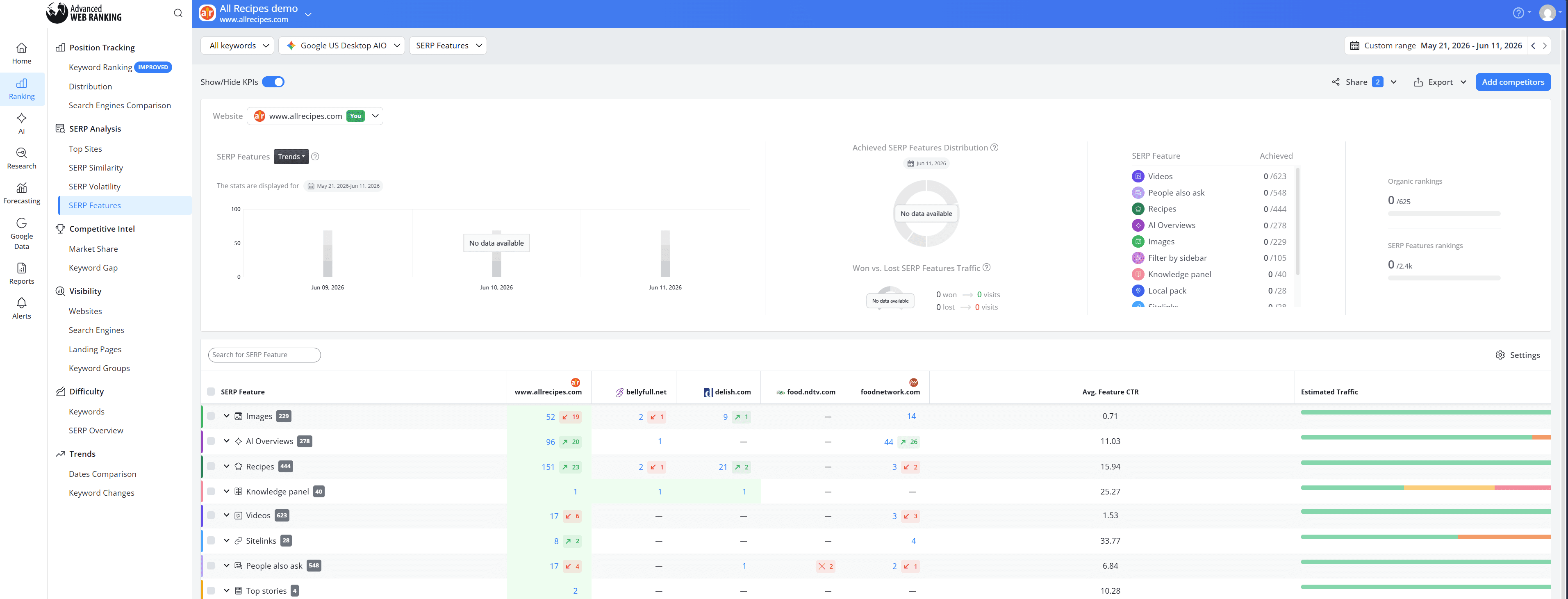
Task: Expand the Images row chevron
Action: [226, 416]
